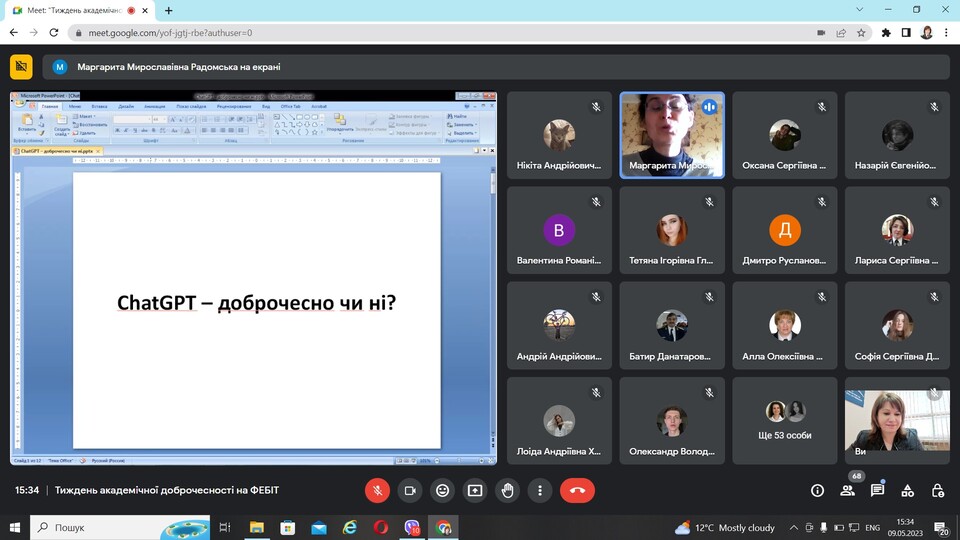The image size is (960, 540).
Task: Open the emoji reactions panel
Action: pos(442,490)
